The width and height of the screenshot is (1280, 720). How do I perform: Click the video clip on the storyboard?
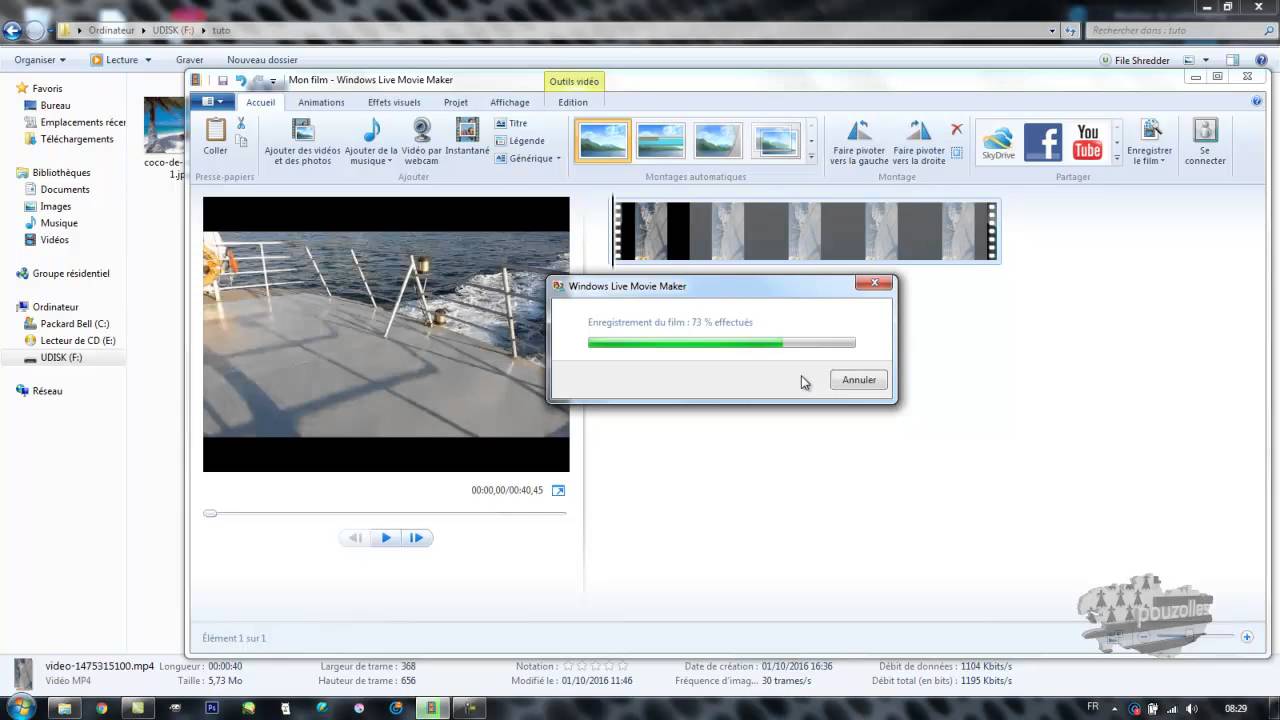point(806,231)
